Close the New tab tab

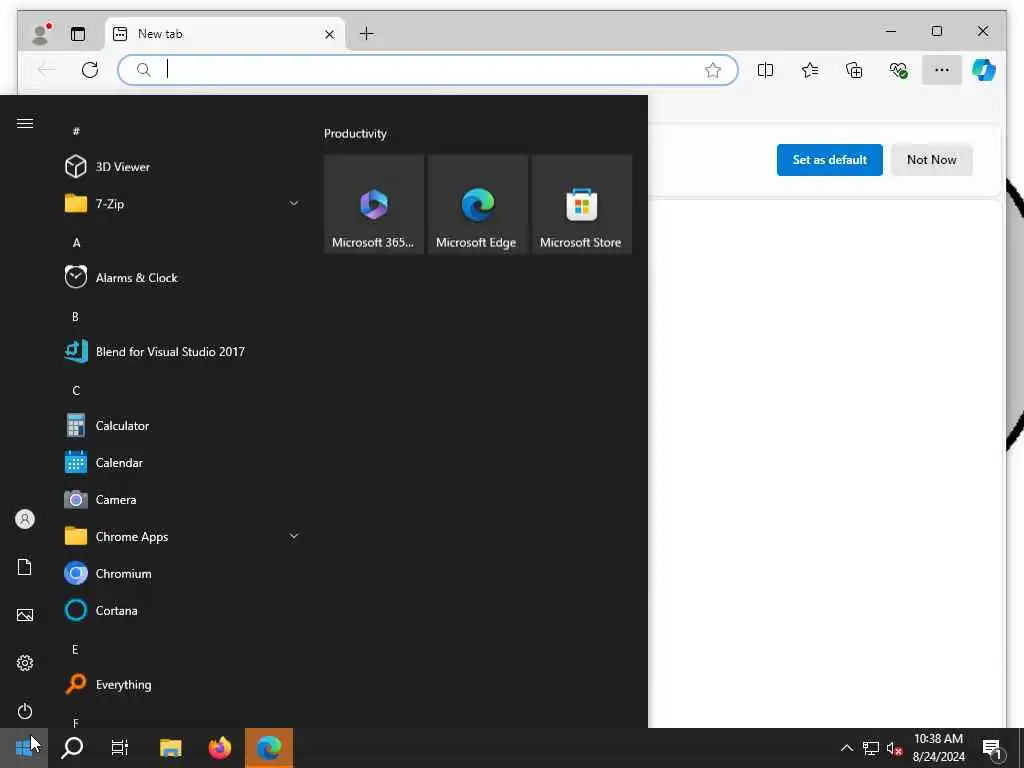329,34
